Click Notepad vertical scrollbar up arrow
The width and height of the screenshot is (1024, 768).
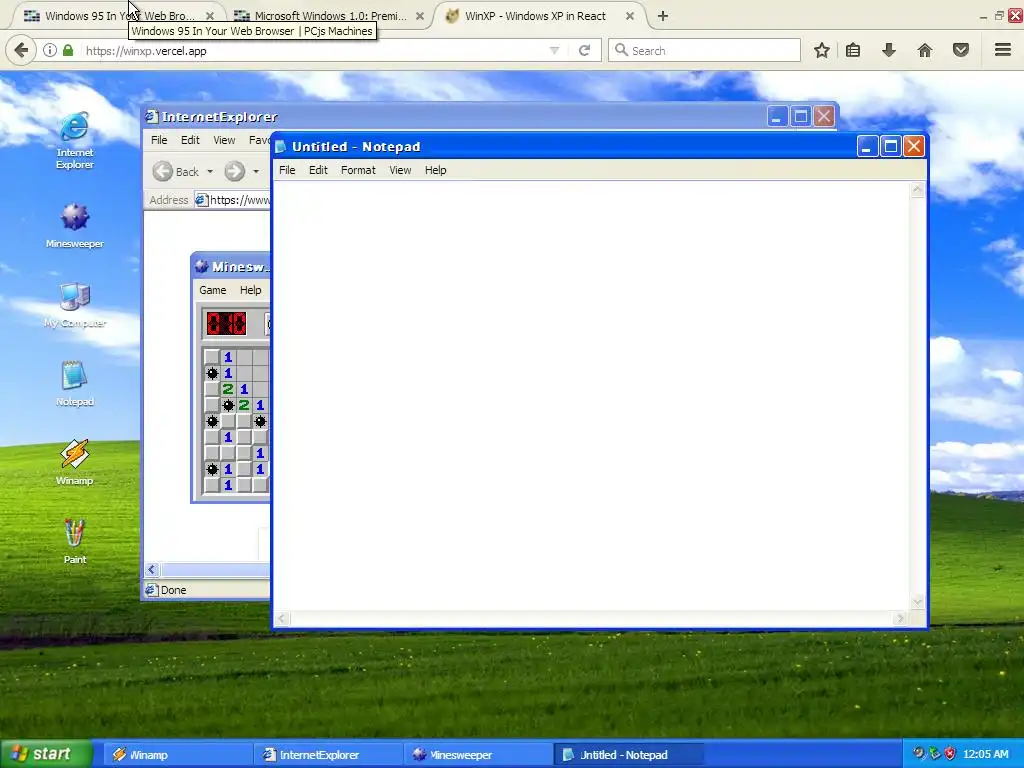(918, 190)
